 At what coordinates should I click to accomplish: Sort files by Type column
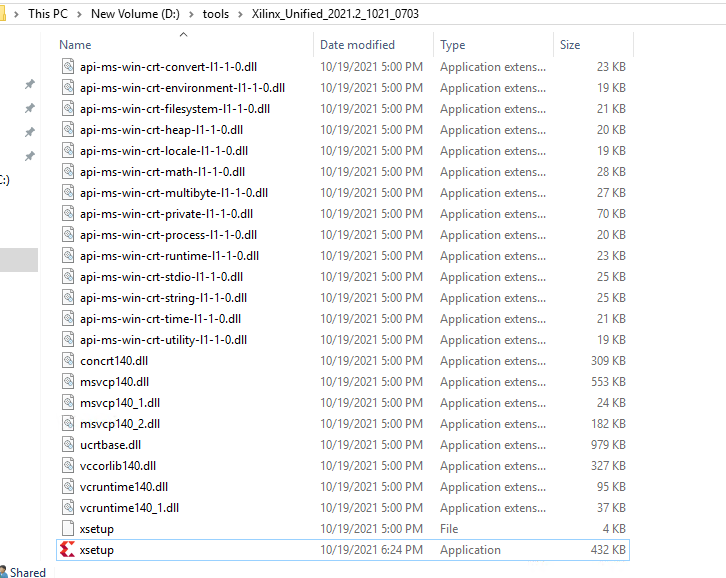(x=452, y=45)
